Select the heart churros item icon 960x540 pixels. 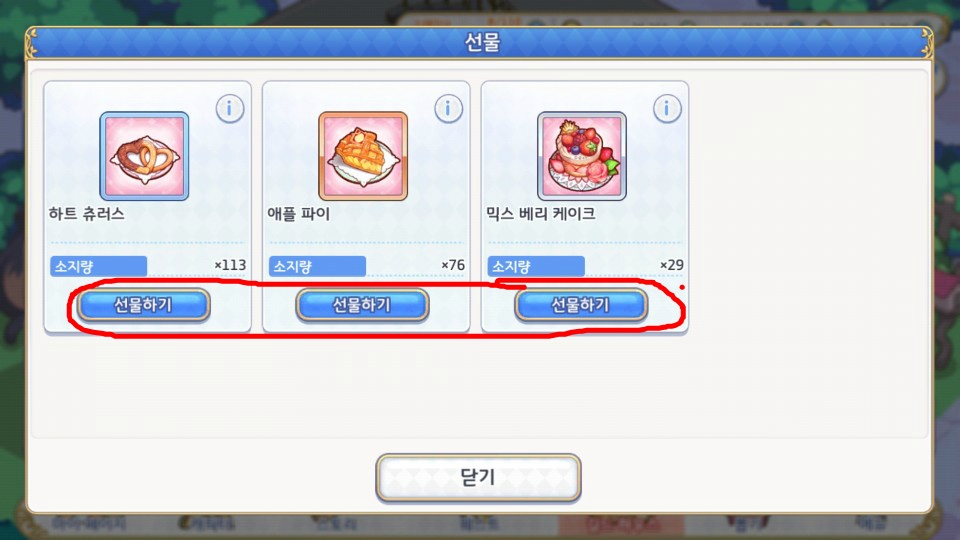click(144, 156)
